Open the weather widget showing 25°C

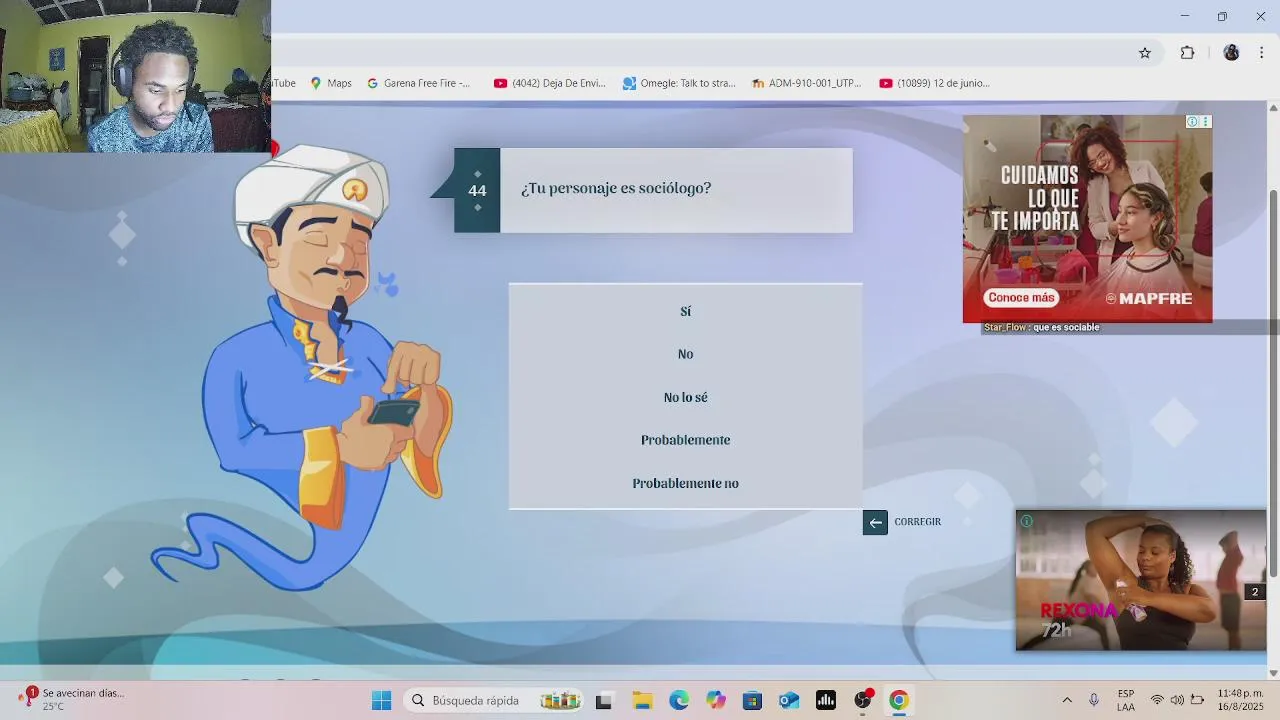[70, 700]
